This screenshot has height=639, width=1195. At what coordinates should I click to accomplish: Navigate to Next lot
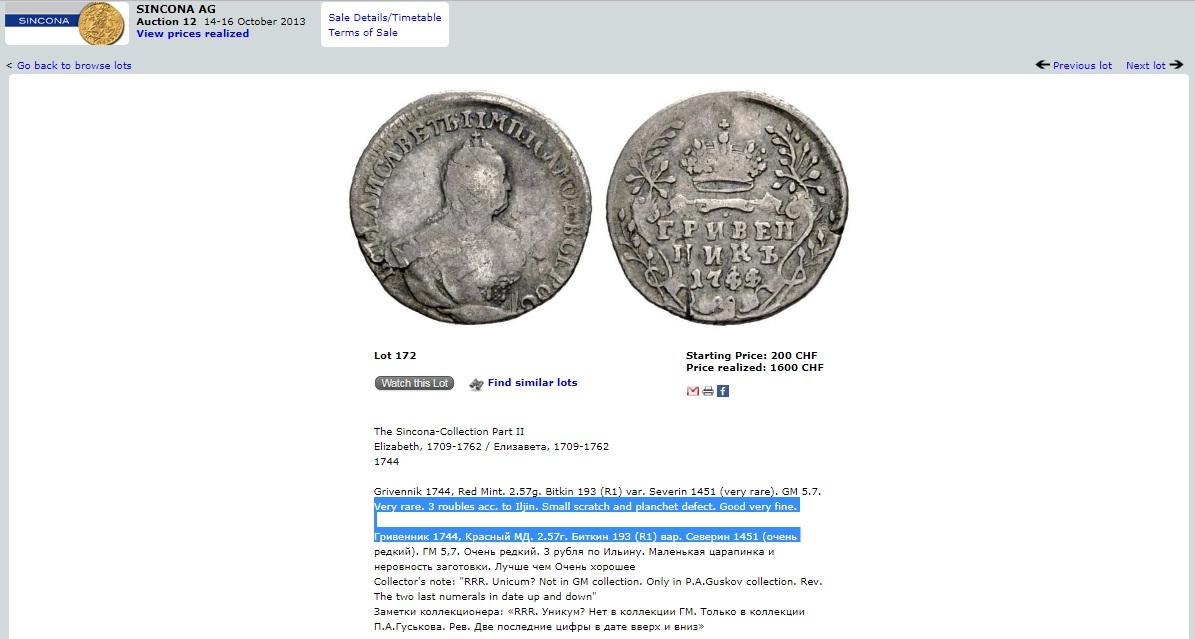click(1145, 66)
